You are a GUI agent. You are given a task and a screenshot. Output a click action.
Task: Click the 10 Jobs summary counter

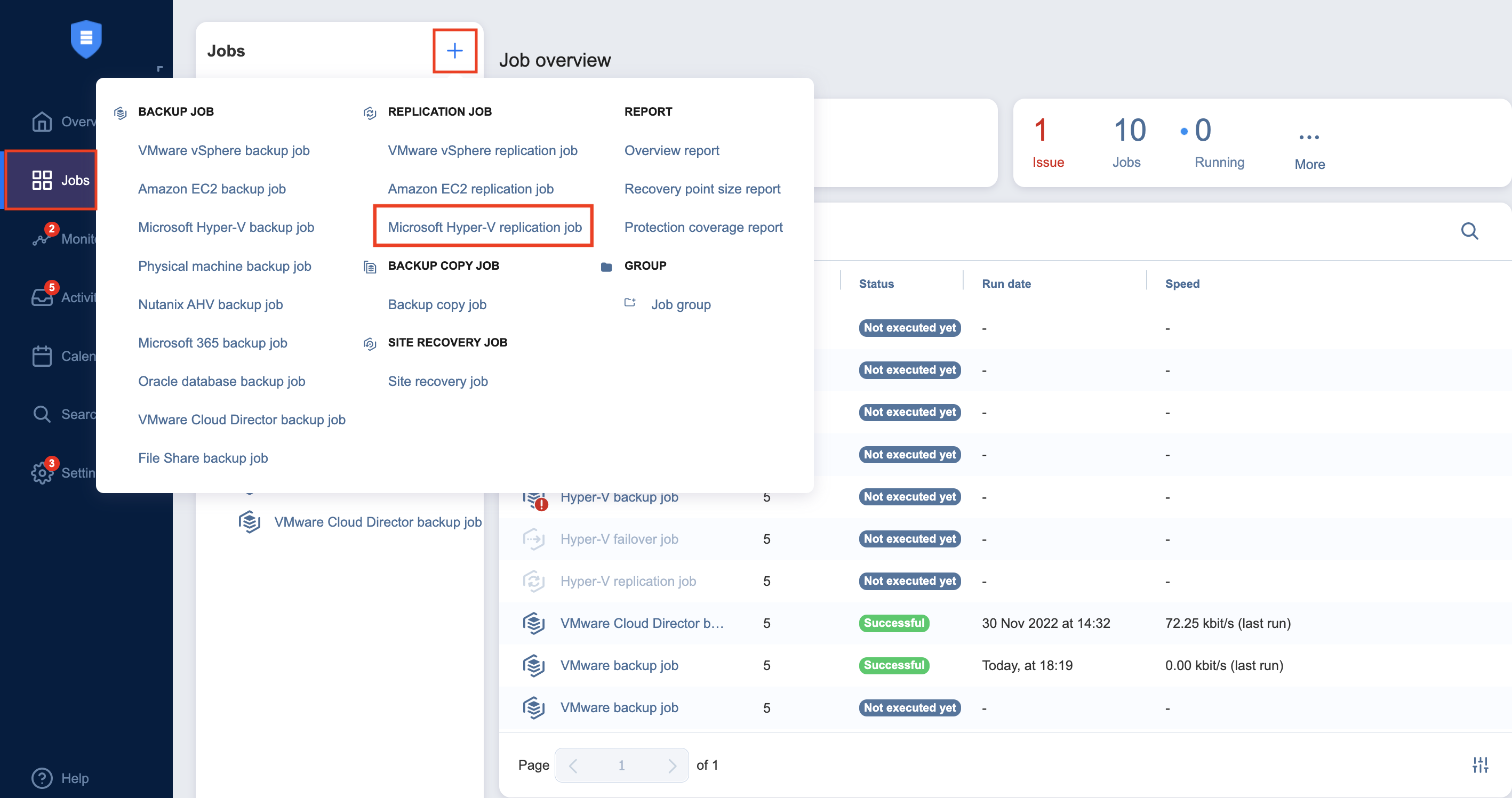1128,143
